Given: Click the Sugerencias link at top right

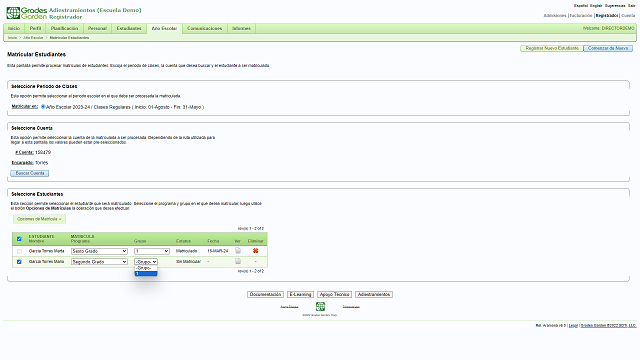Looking at the screenshot, I should (615, 6).
